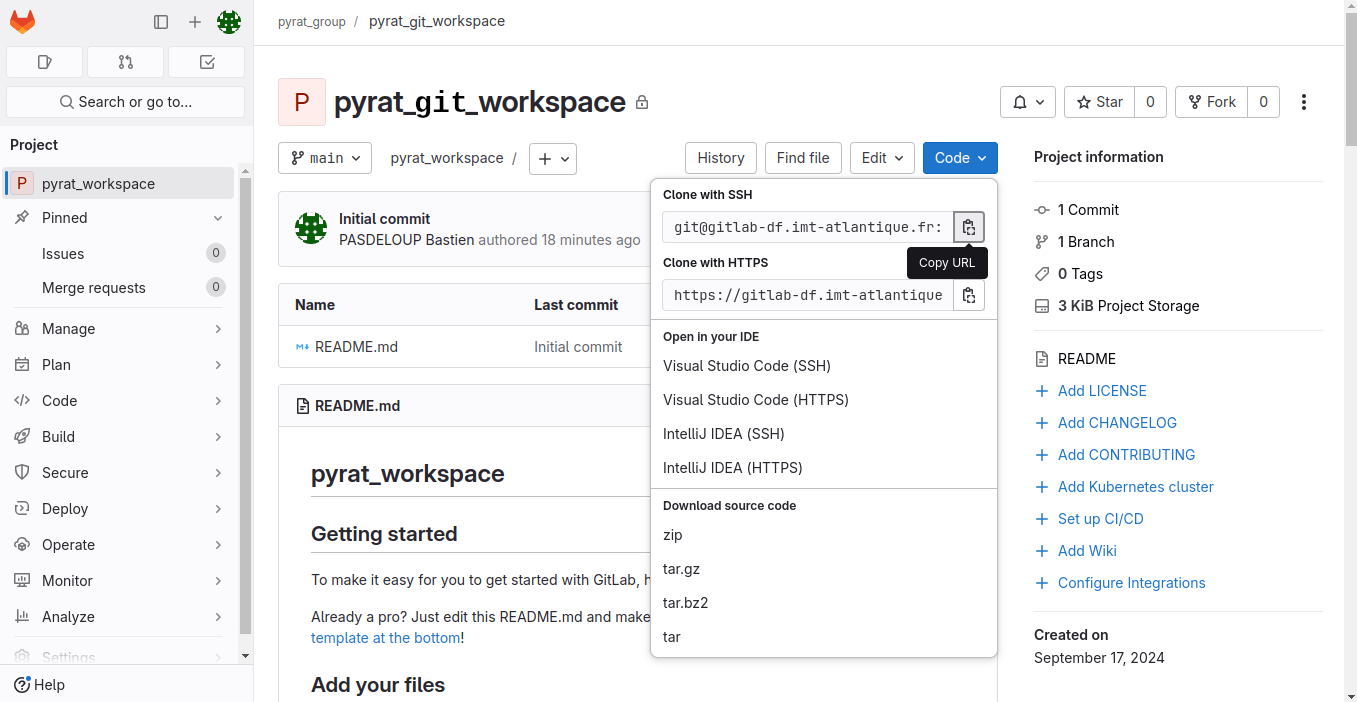Expand the Build sidebar section
Screen dimensions: 1357x702
click(x=120, y=437)
